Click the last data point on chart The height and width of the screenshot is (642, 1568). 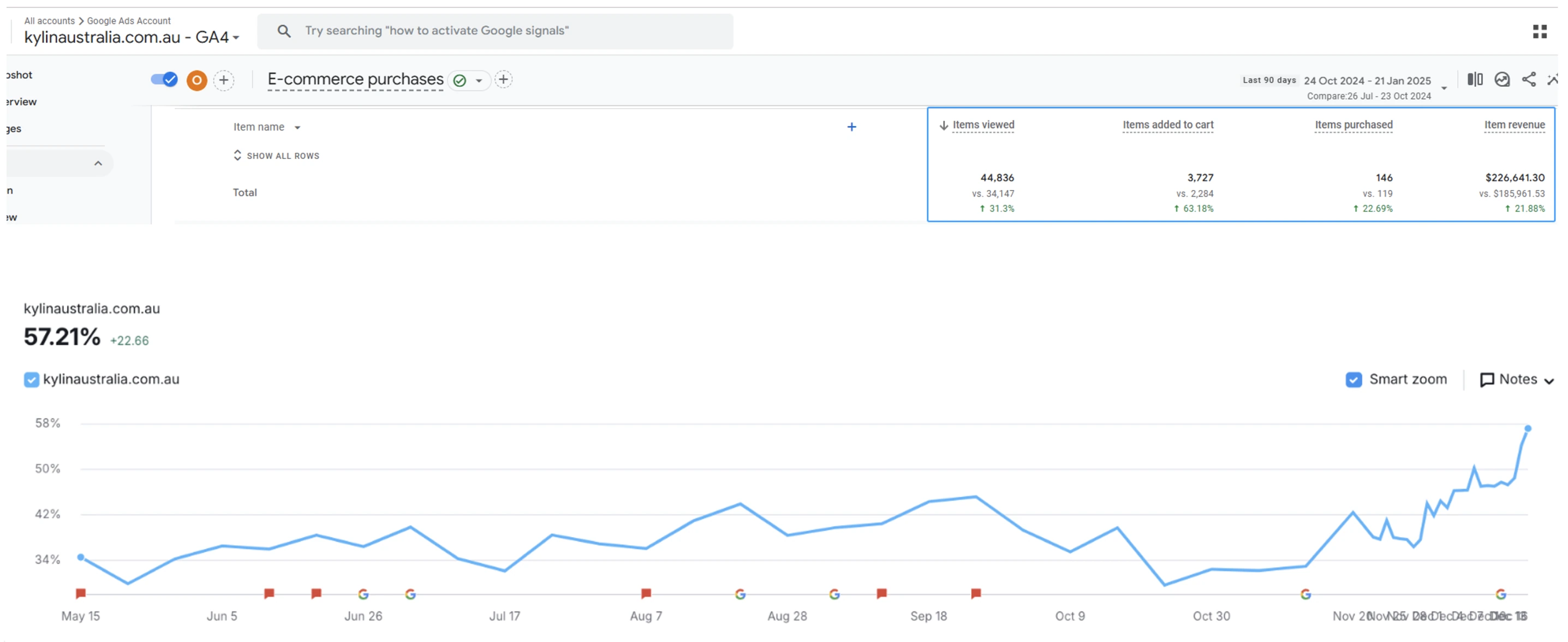(1527, 429)
